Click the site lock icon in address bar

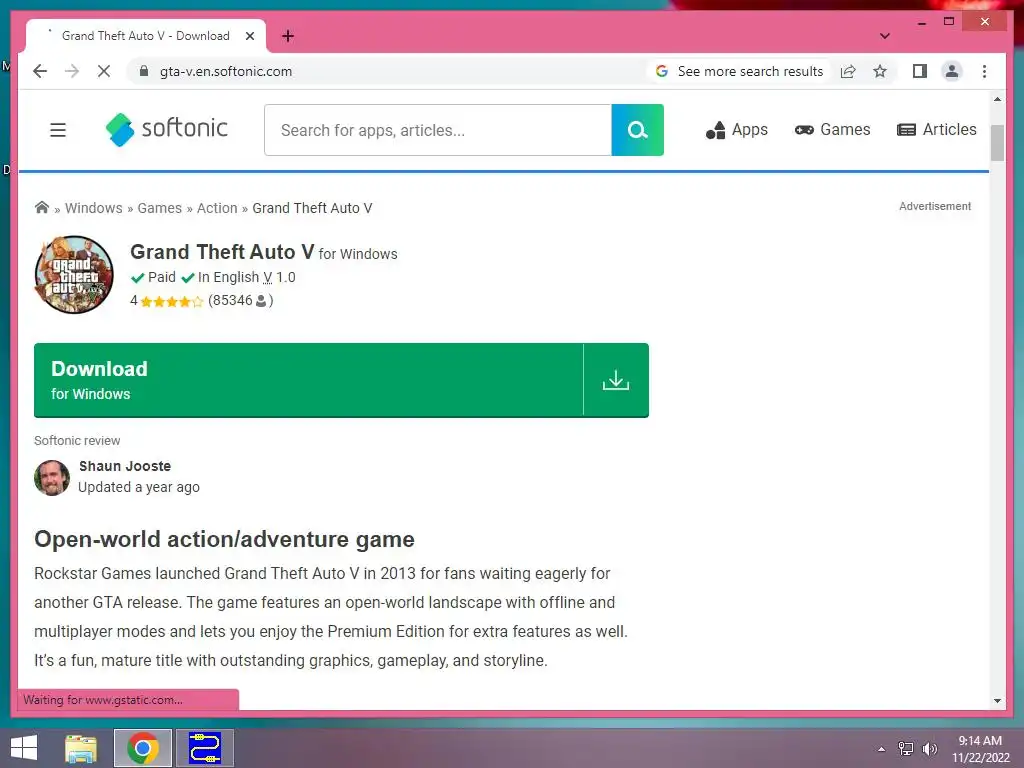click(144, 71)
